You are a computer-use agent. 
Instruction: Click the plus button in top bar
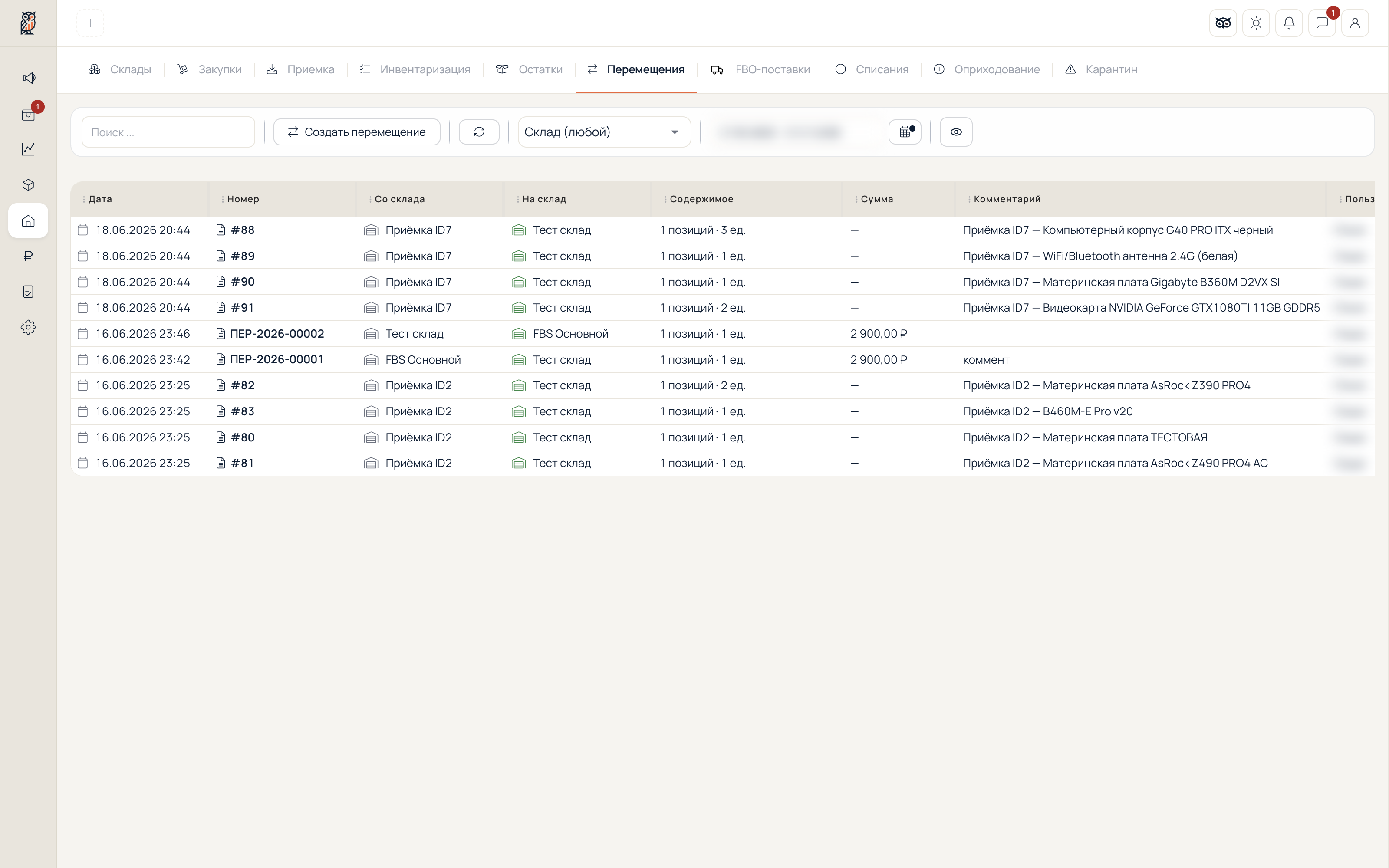click(90, 23)
